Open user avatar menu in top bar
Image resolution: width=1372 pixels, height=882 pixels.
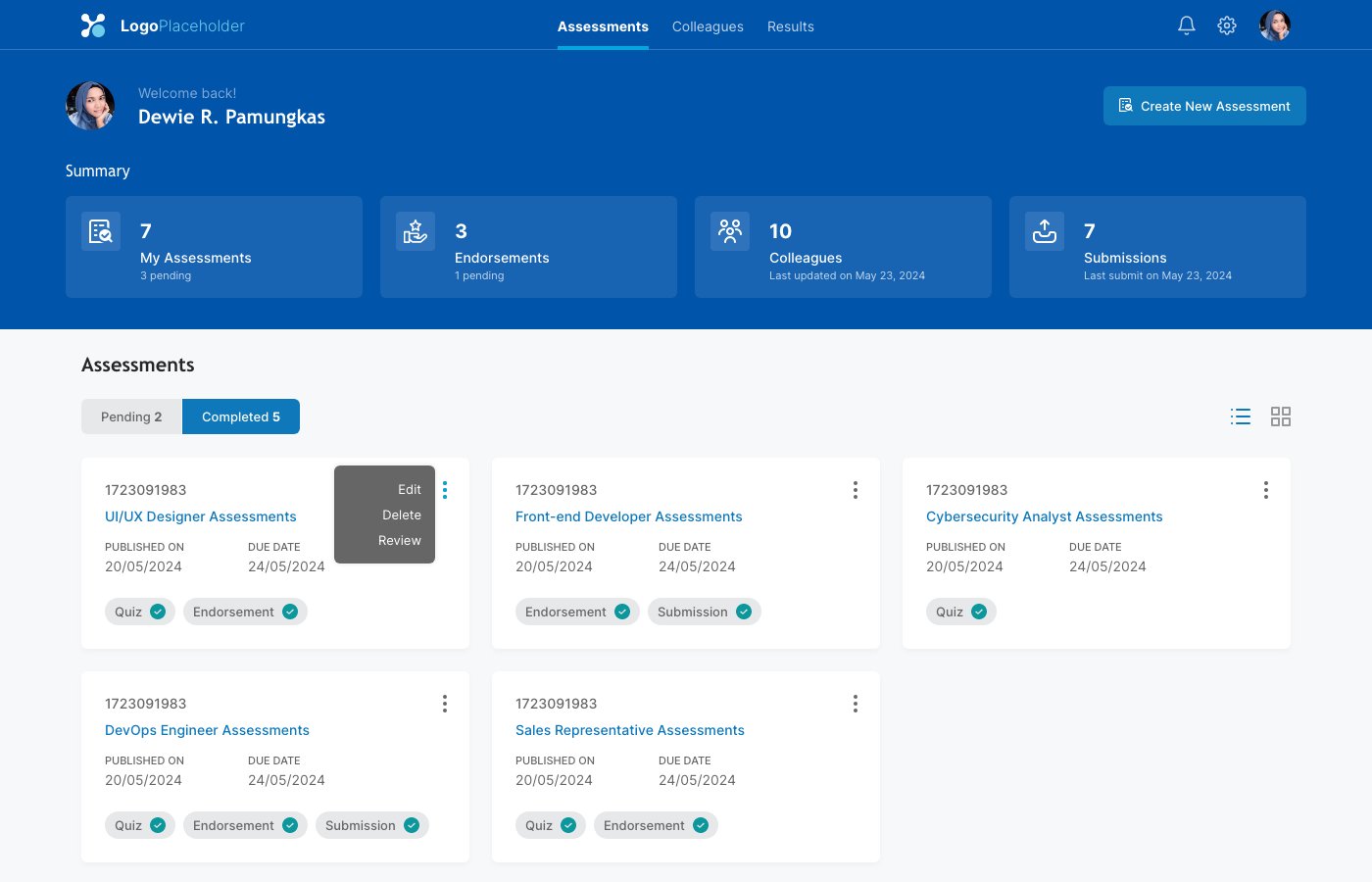[x=1275, y=25]
